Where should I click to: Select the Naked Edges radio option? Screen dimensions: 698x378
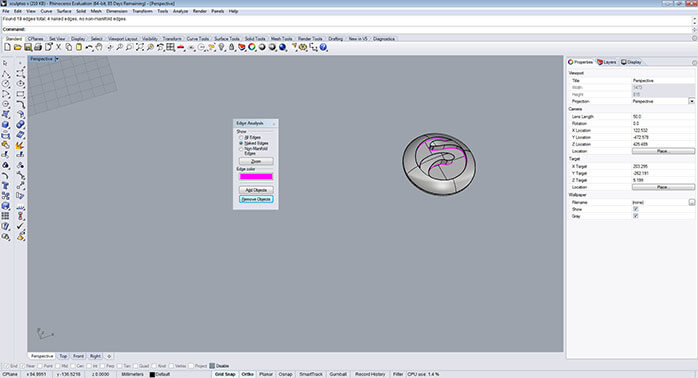(241, 143)
